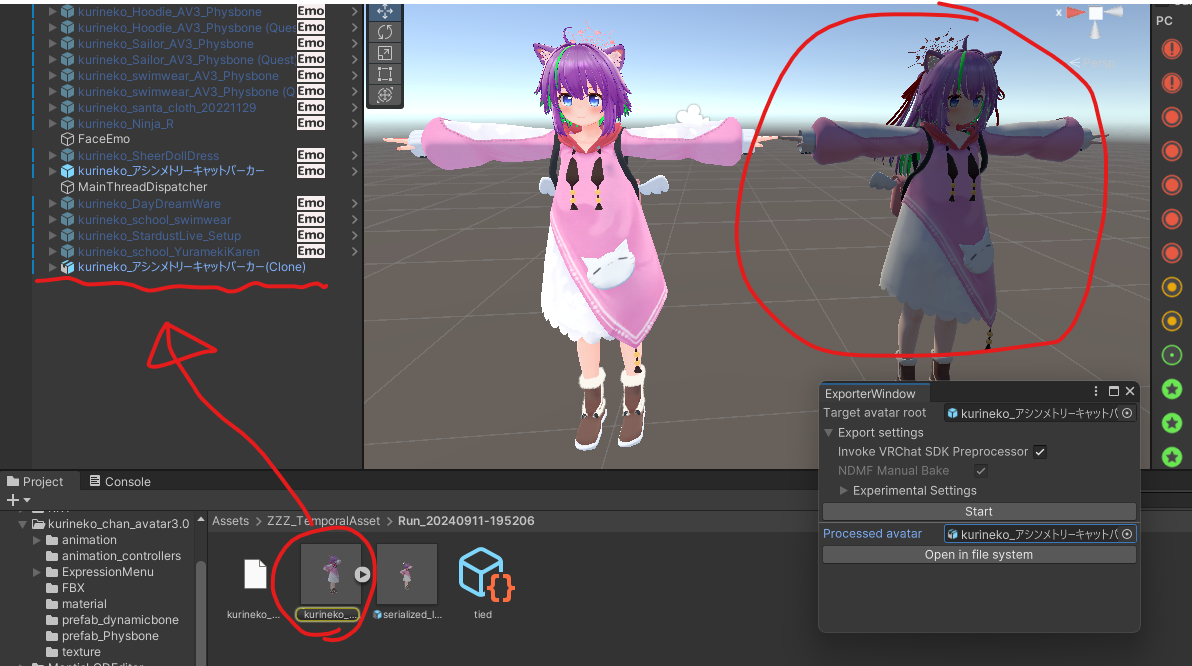Select the prefab_Physbone folder
The image size is (1192, 666).
tap(110, 636)
